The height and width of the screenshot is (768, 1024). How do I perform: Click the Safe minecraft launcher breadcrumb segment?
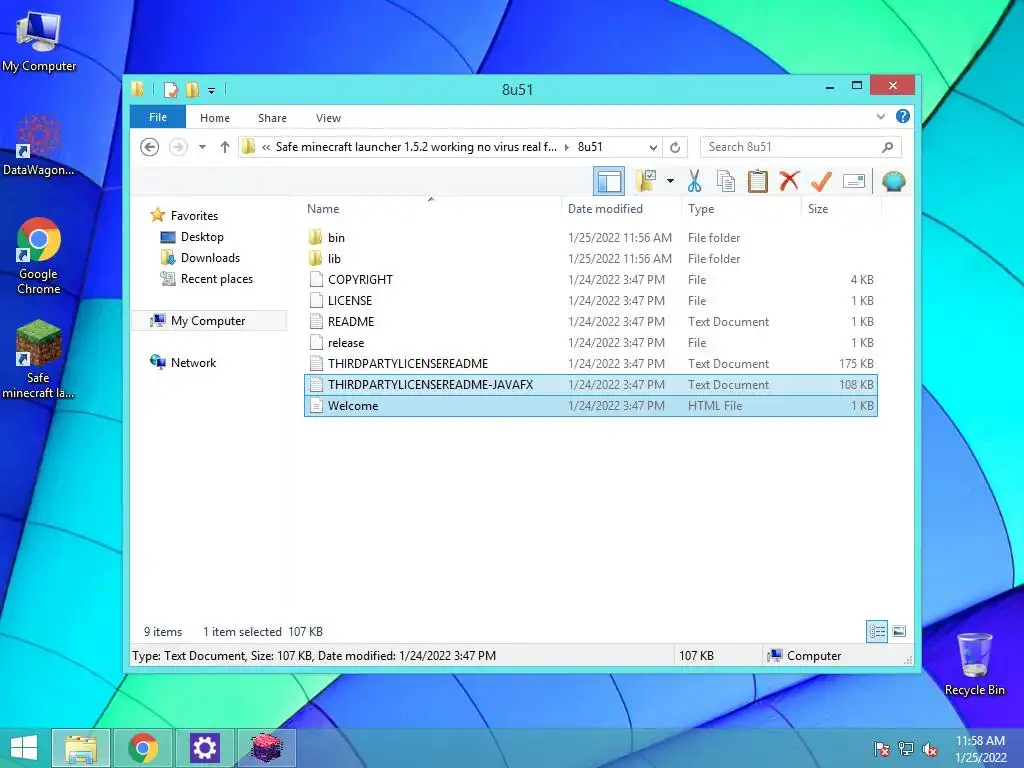coord(416,147)
